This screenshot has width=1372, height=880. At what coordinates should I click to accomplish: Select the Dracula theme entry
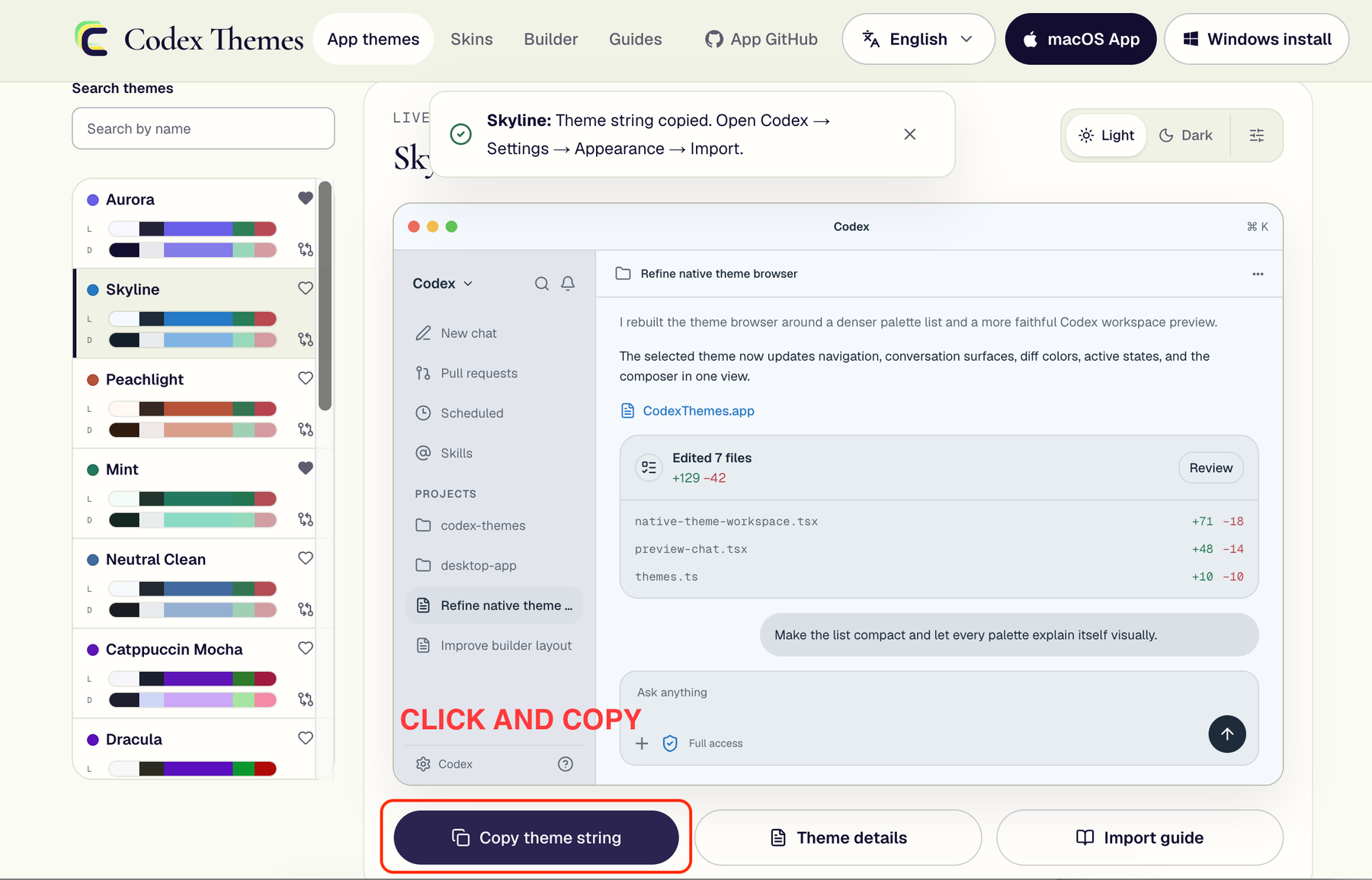pos(194,749)
